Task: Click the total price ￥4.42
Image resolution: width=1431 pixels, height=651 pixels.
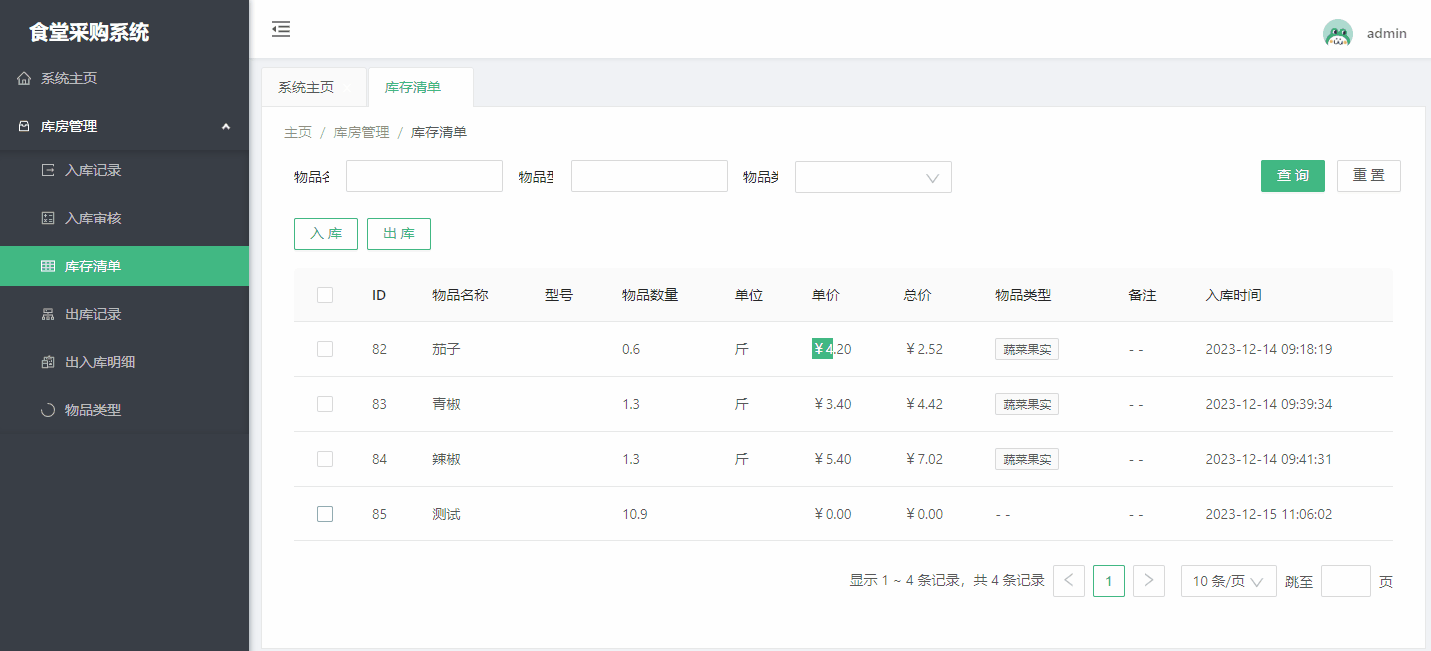Action: [x=924, y=404]
